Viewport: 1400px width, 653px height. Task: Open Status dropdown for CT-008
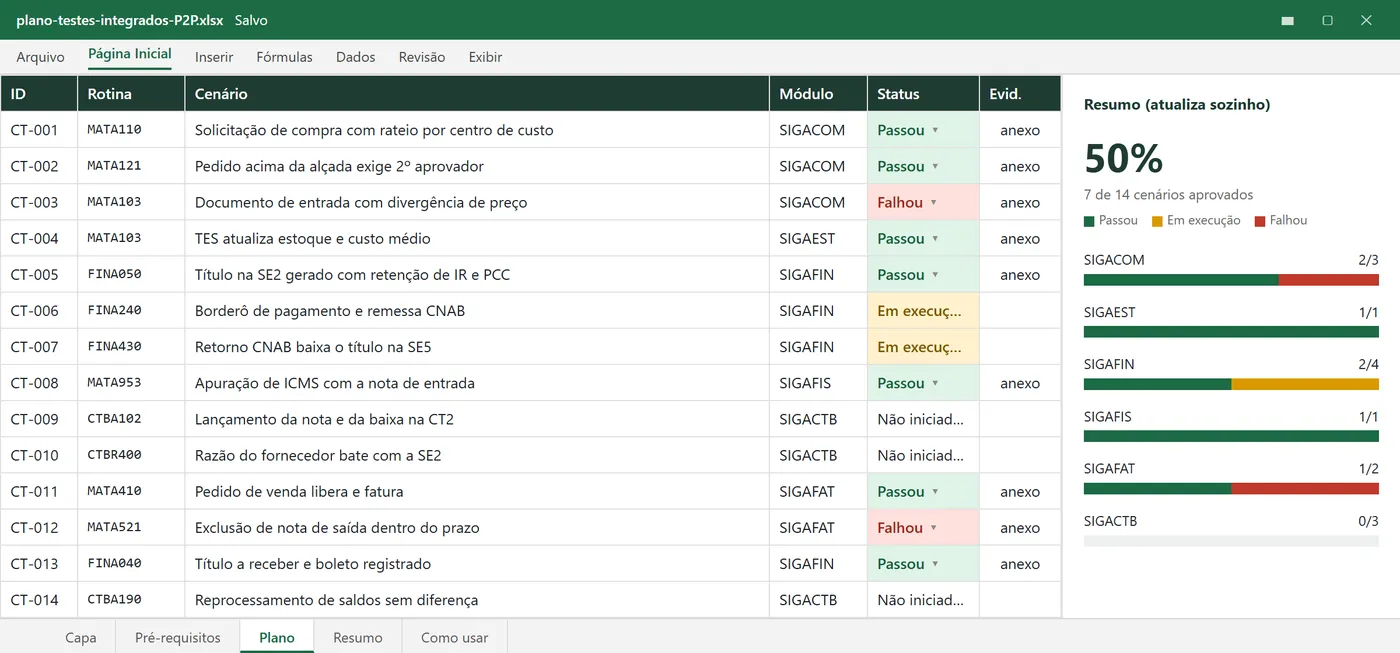[x=935, y=383]
